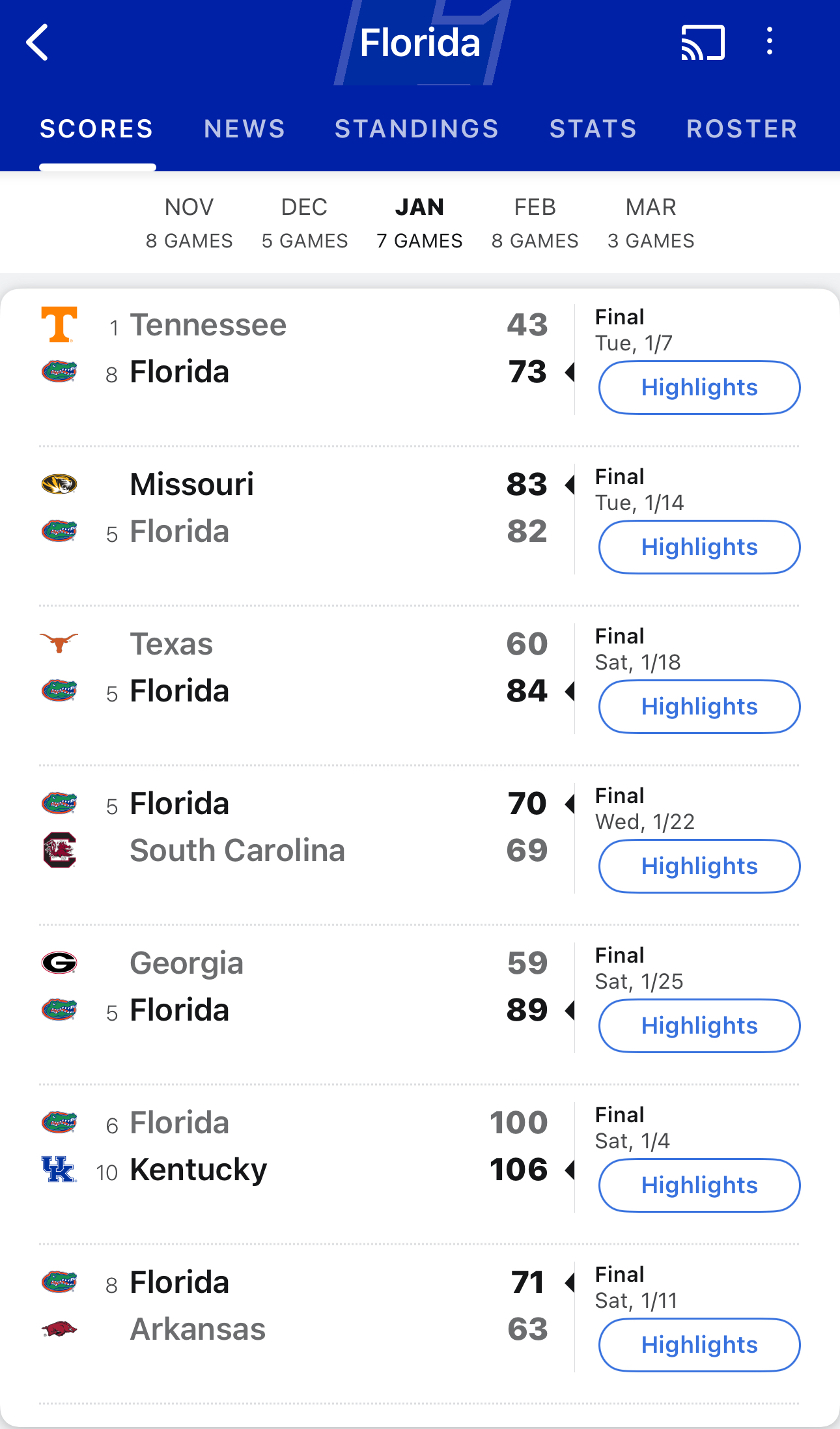Image resolution: width=840 pixels, height=1429 pixels.
Task: Switch to the News tab
Action: tap(245, 129)
